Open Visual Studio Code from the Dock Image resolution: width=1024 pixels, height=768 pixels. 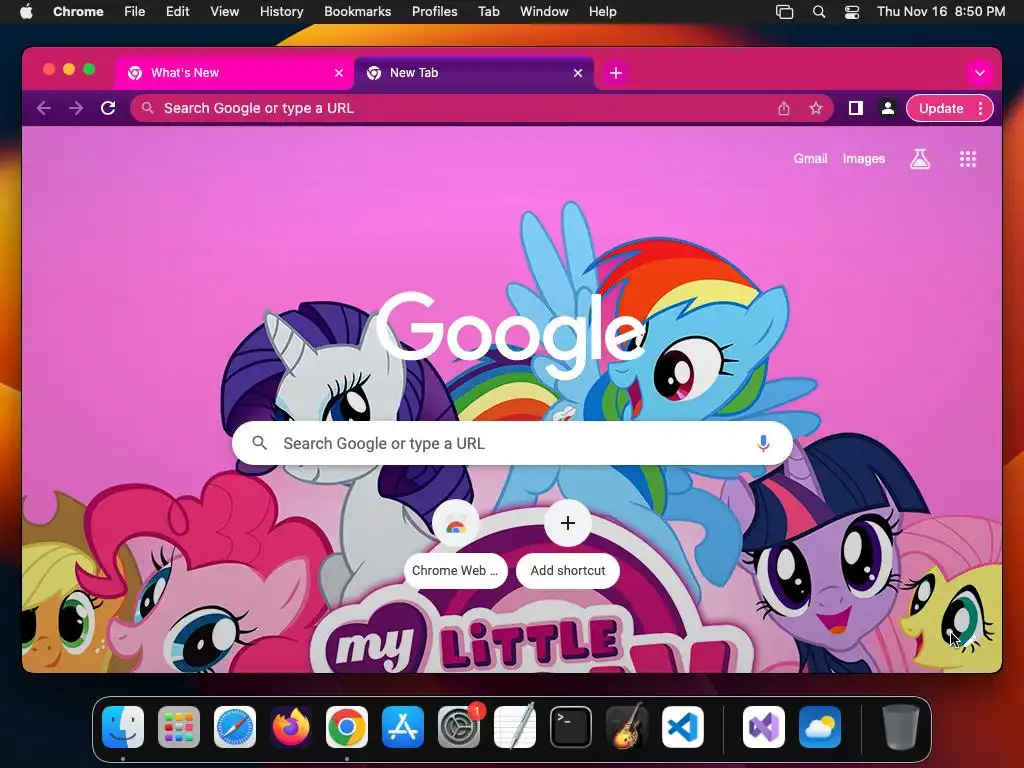[682, 727]
